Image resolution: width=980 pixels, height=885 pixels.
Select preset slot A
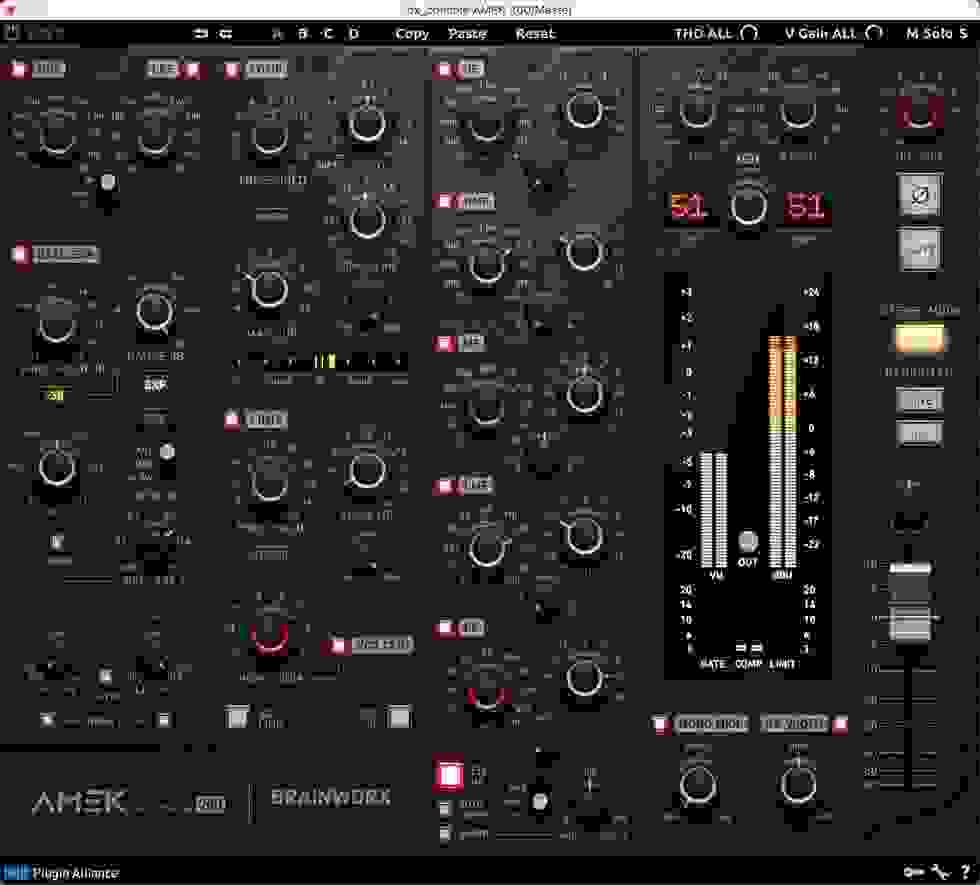(277, 33)
